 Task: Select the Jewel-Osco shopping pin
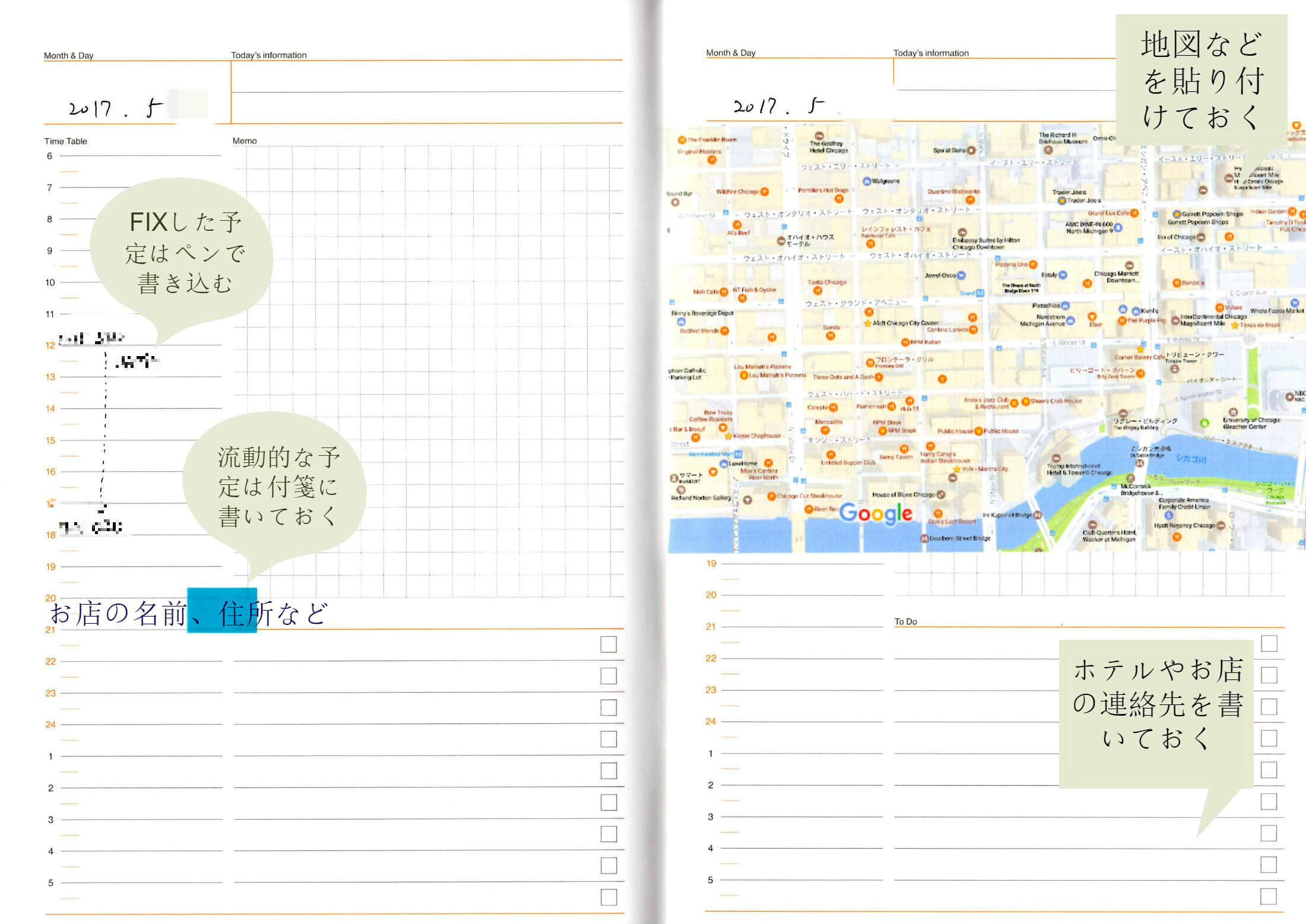(x=961, y=275)
